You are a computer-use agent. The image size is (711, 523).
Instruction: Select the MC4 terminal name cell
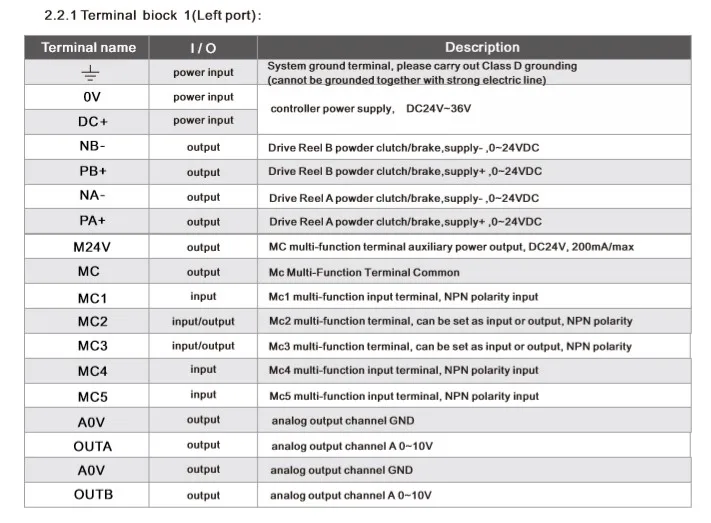coord(88,371)
